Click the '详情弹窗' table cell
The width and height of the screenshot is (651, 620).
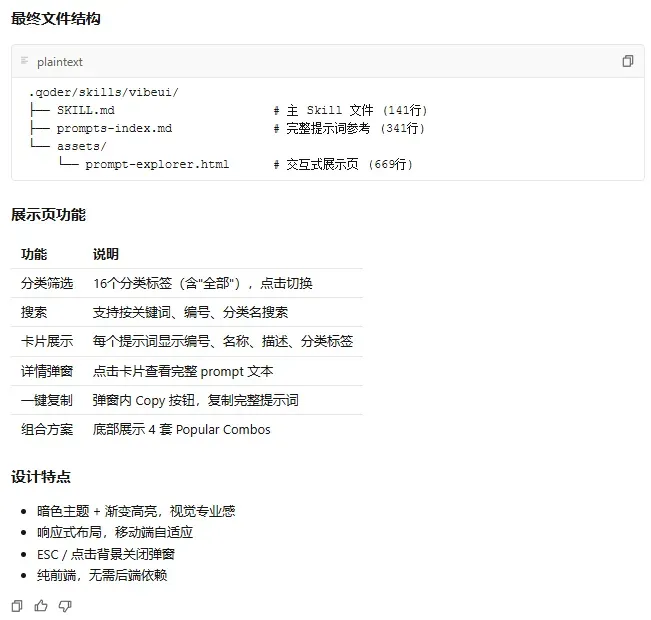(x=47, y=371)
